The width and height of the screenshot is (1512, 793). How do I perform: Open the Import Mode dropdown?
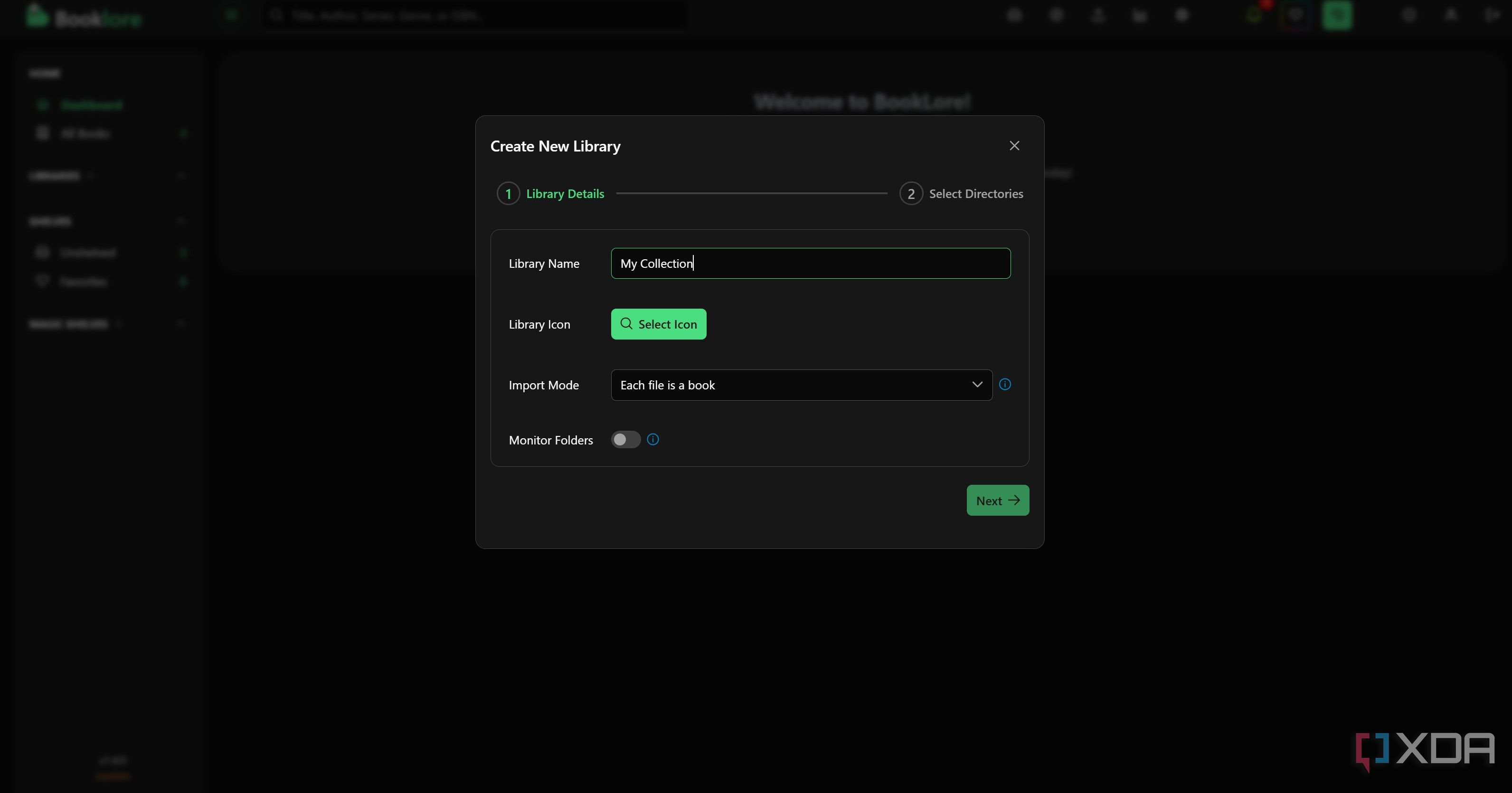click(801, 385)
